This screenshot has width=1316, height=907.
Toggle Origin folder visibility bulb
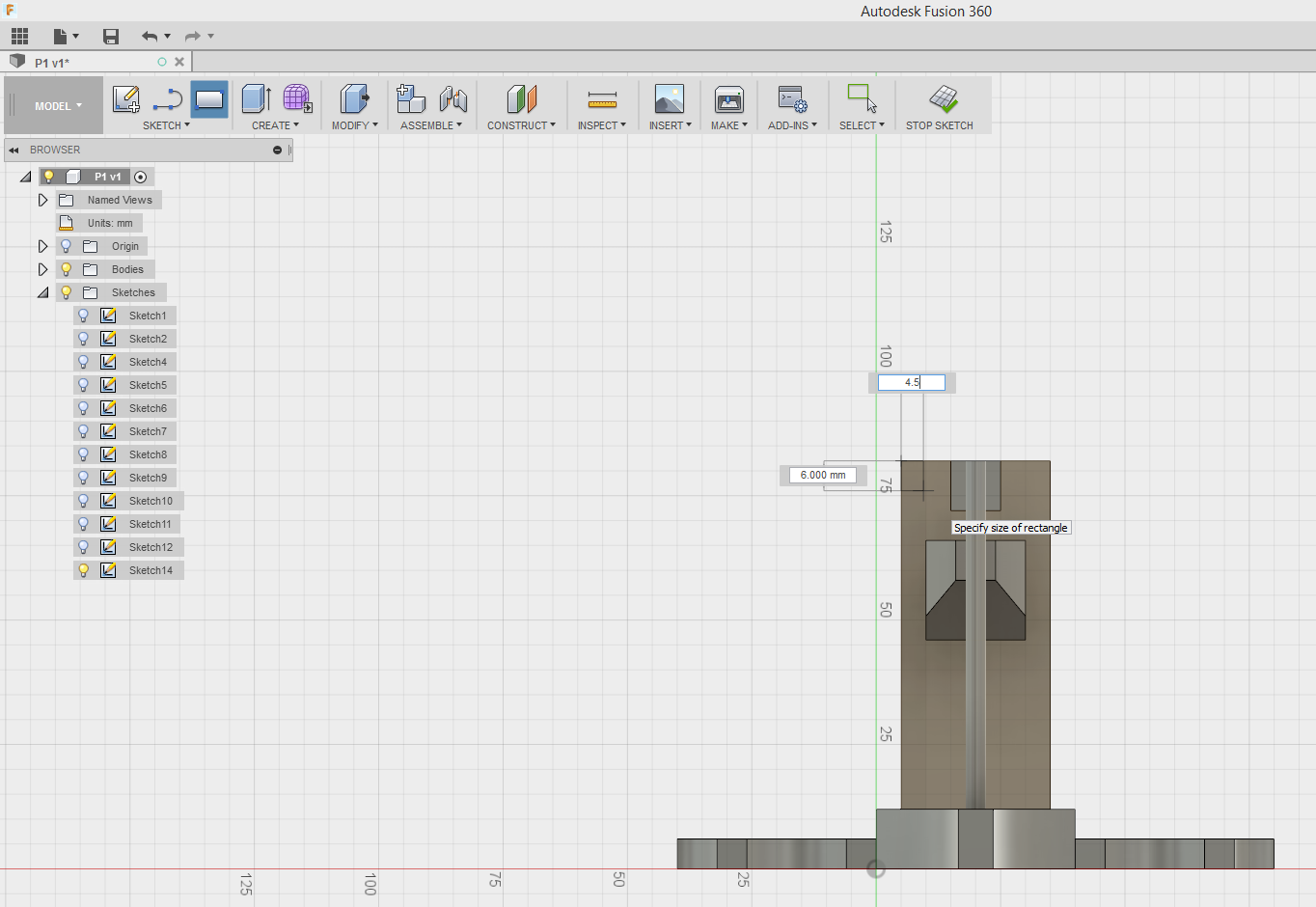click(x=66, y=246)
